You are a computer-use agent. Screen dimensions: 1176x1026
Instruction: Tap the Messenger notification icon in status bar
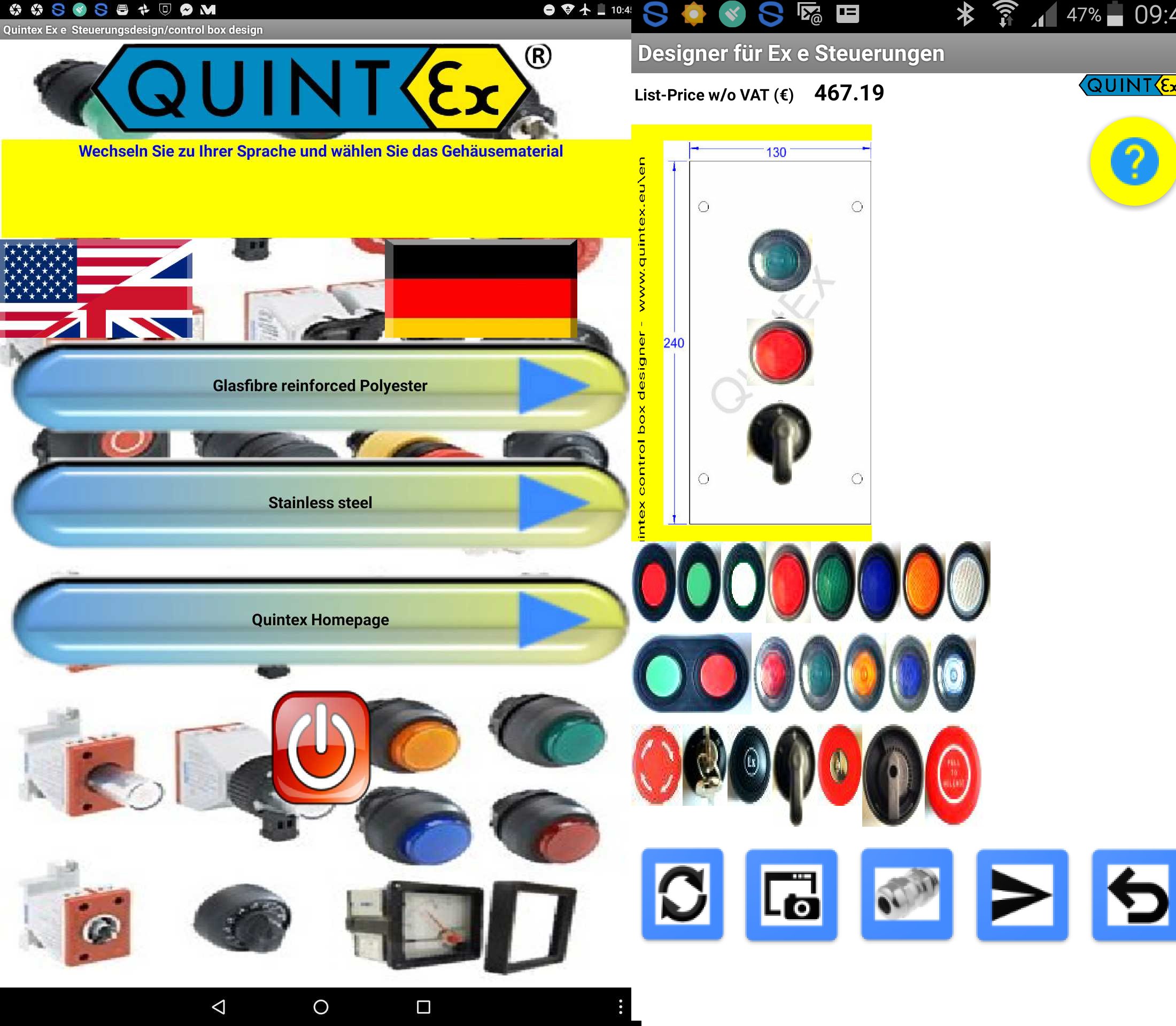pyautogui.click(x=186, y=9)
